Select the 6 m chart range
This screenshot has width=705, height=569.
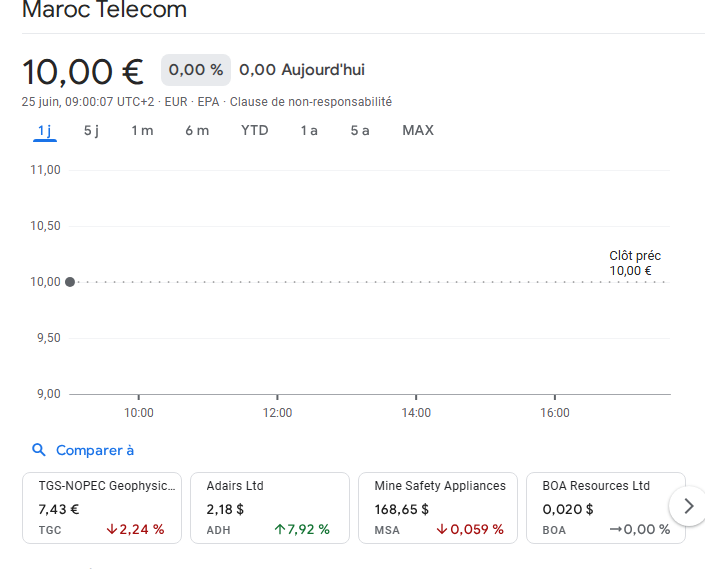197,131
